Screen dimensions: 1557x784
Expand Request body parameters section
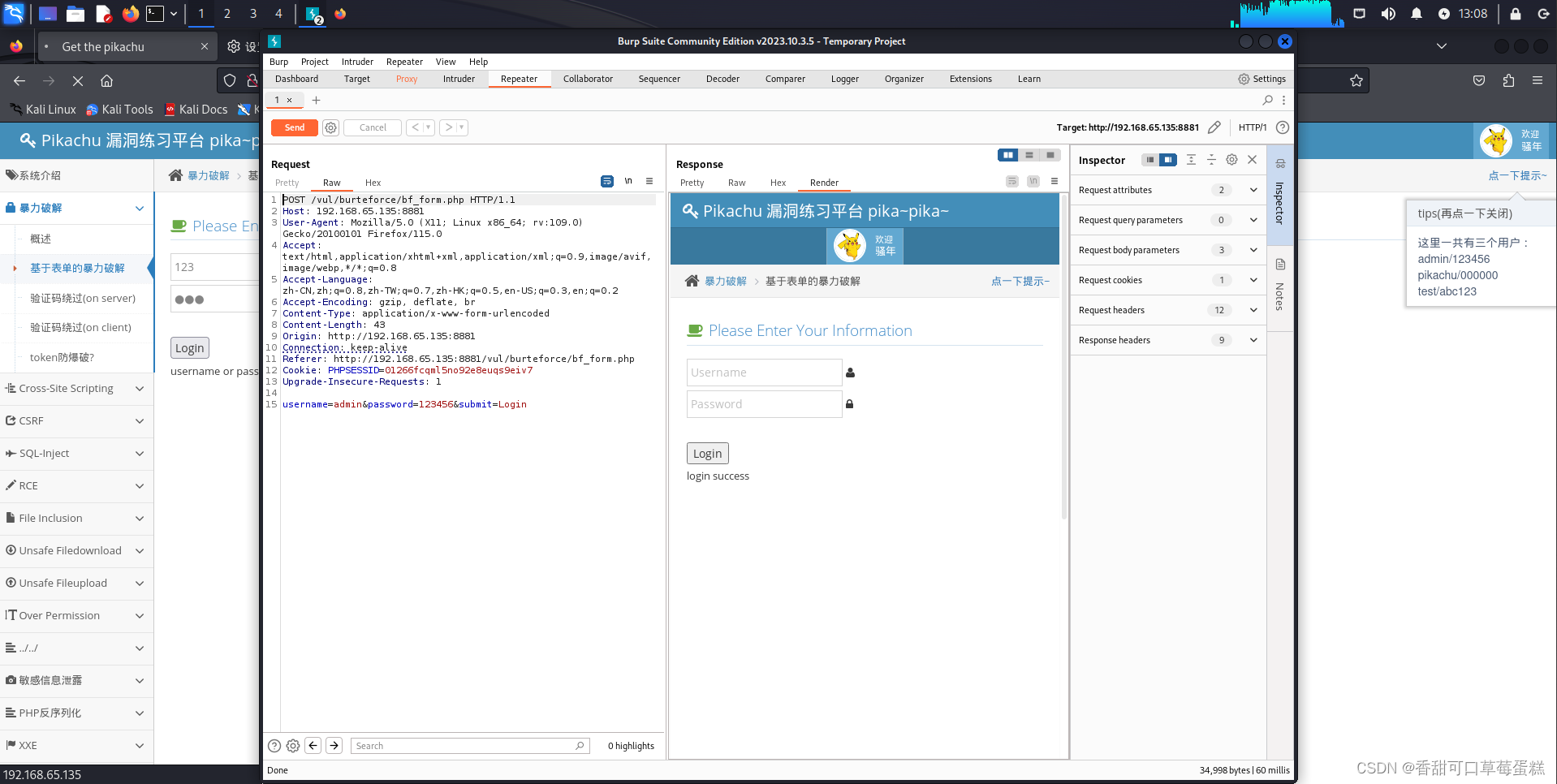coord(1253,250)
